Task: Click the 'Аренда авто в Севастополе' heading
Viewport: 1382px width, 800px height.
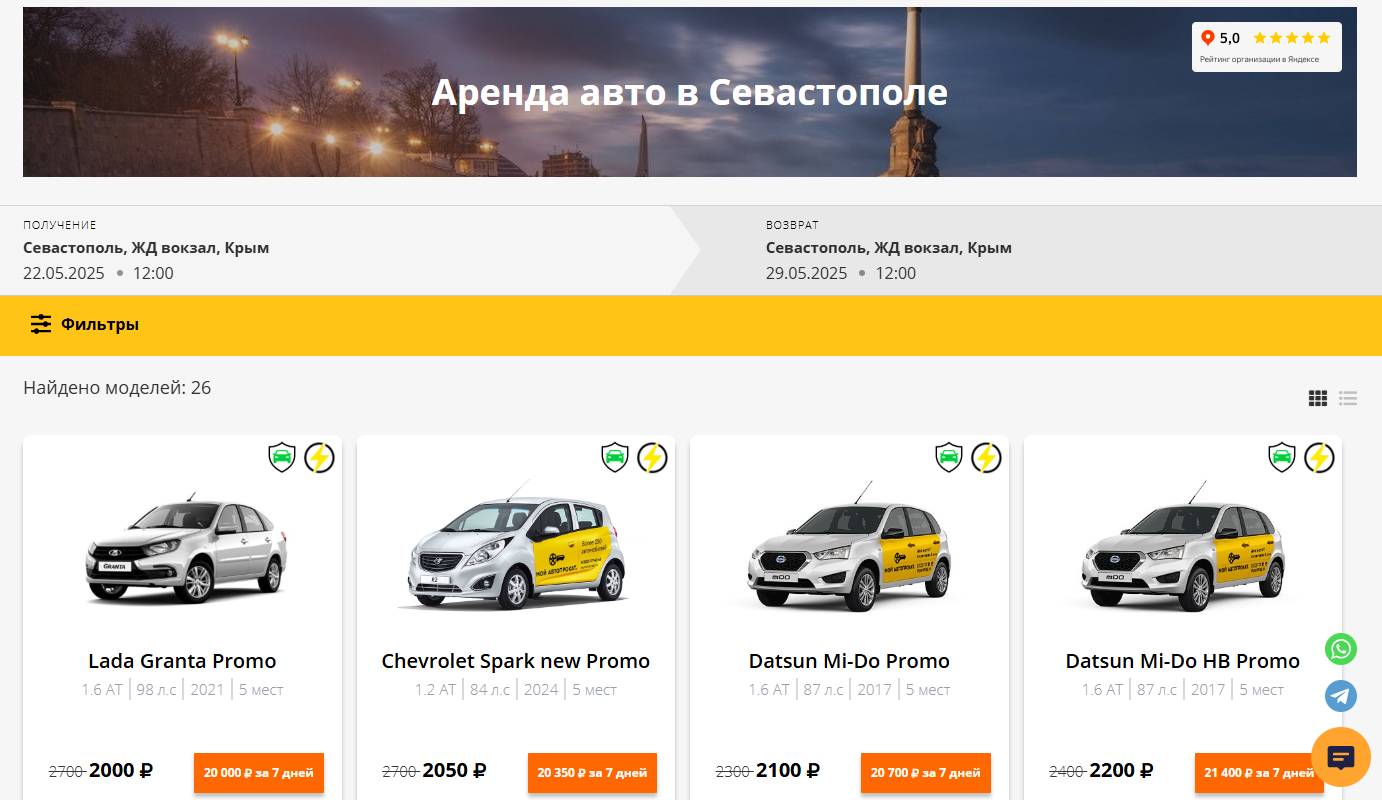Action: pos(690,92)
